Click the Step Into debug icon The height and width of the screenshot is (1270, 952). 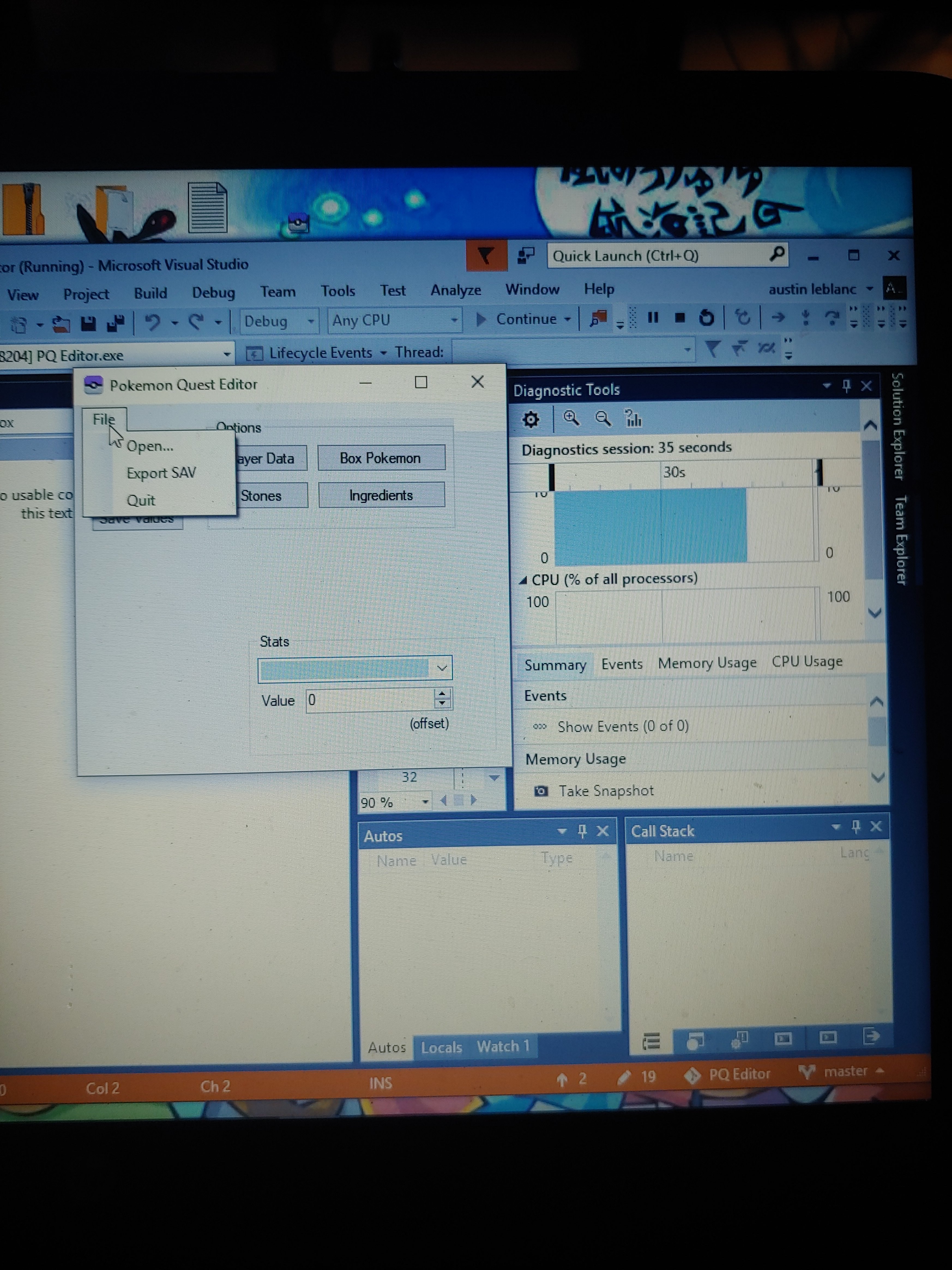point(806,317)
